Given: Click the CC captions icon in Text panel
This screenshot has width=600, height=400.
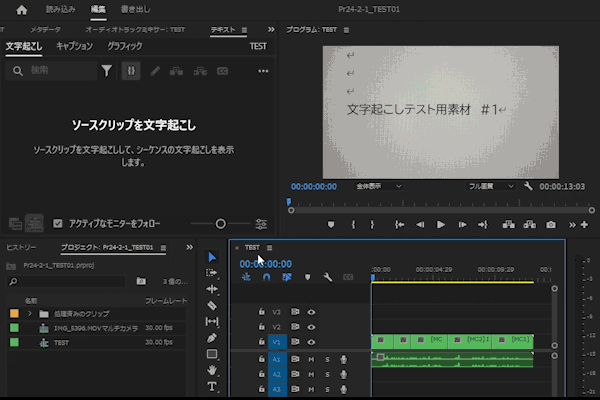Looking at the screenshot, I should [x=222, y=71].
